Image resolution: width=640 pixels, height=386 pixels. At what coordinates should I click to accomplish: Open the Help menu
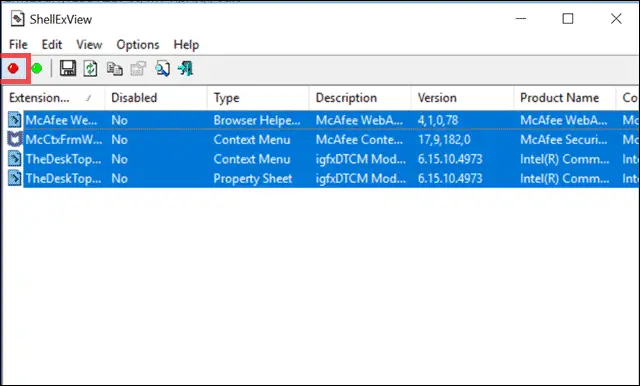(186, 44)
